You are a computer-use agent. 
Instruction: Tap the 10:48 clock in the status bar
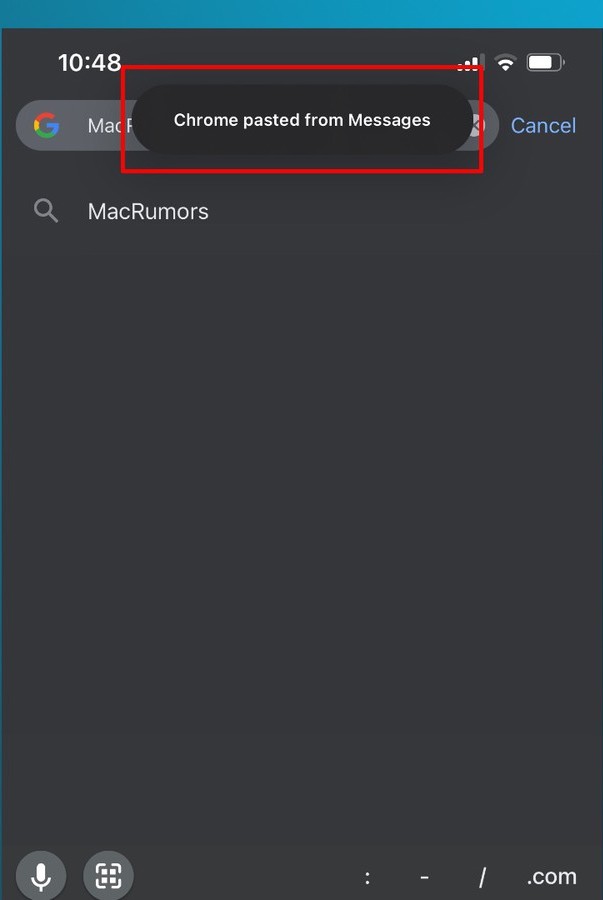(89, 63)
